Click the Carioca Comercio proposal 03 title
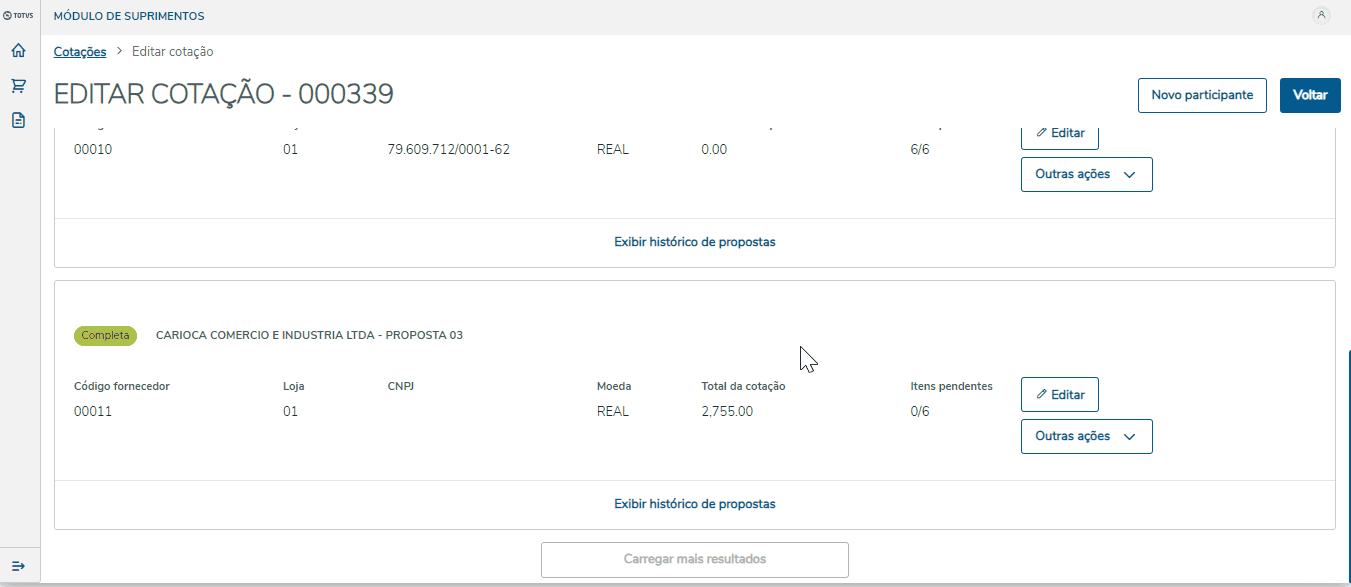Screen dimensions: 1351x587 point(309,336)
